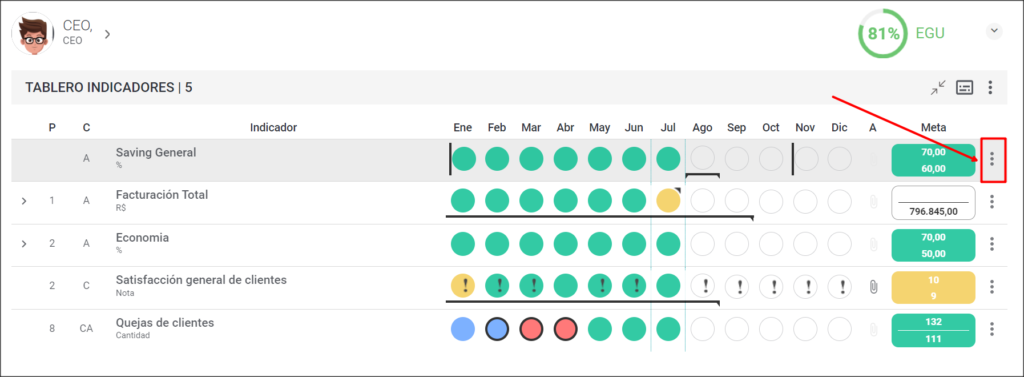Image resolution: width=1024 pixels, height=377 pixels.
Task: Open Satisfacción general de clientes row three-dot menu
Action: (992, 286)
